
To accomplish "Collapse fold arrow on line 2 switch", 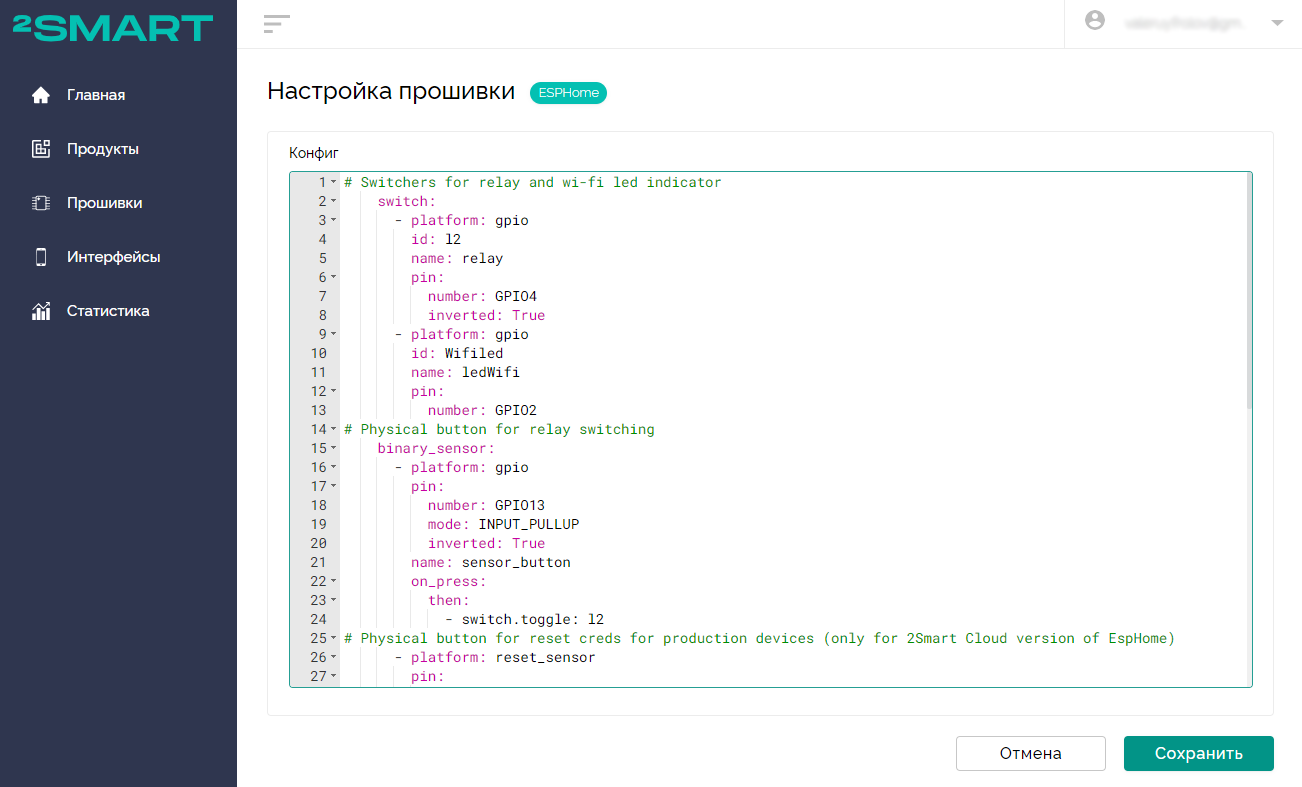I will [334, 202].
